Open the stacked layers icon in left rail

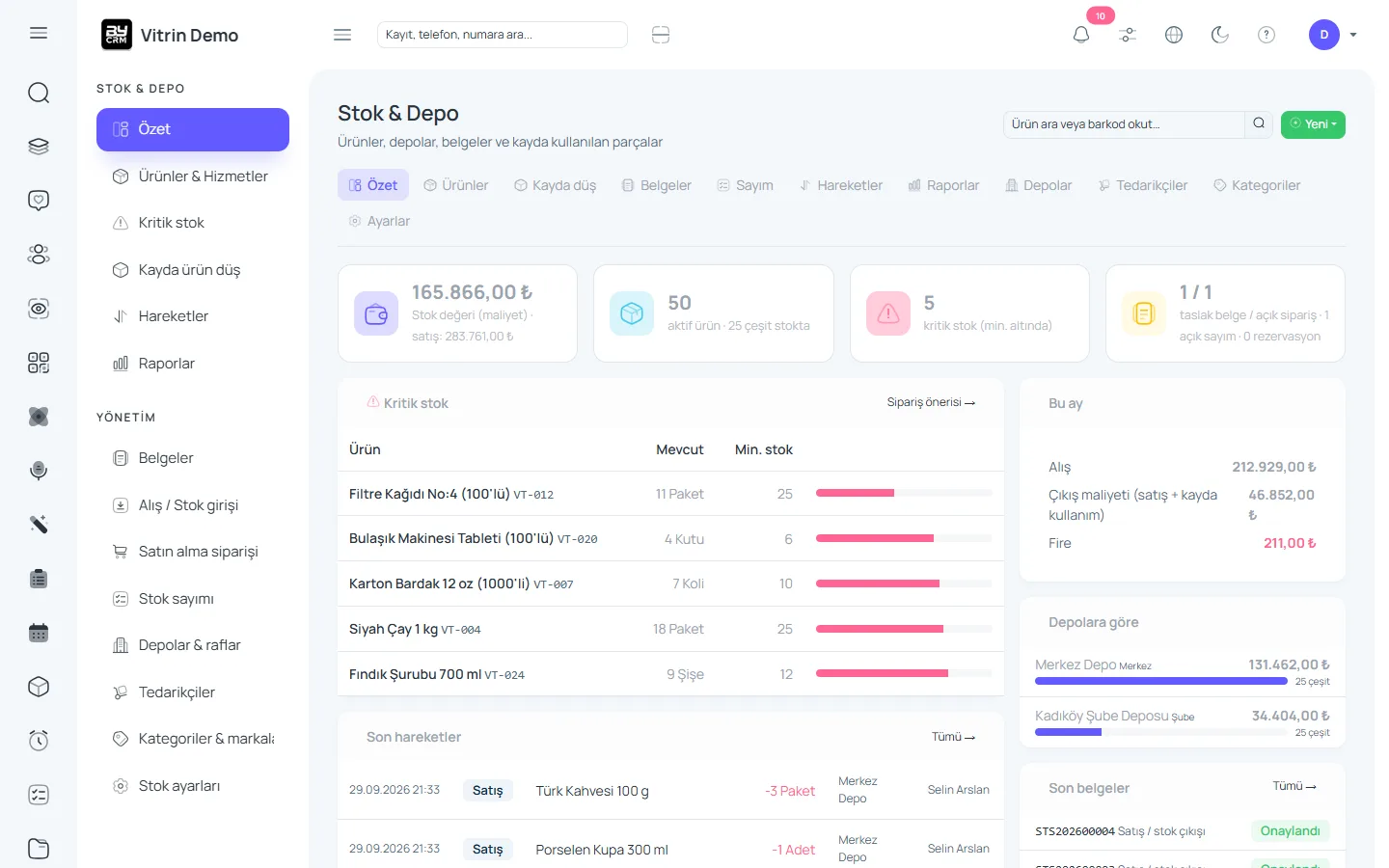[x=39, y=147]
